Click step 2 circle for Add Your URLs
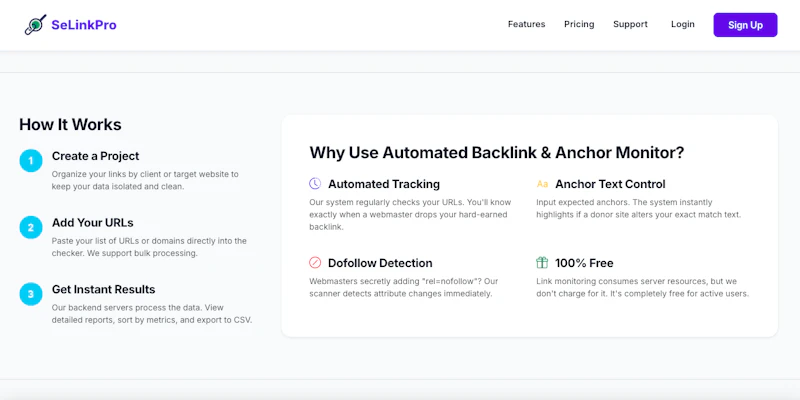Image resolution: width=800 pixels, height=400 pixels. pos(31,228)
